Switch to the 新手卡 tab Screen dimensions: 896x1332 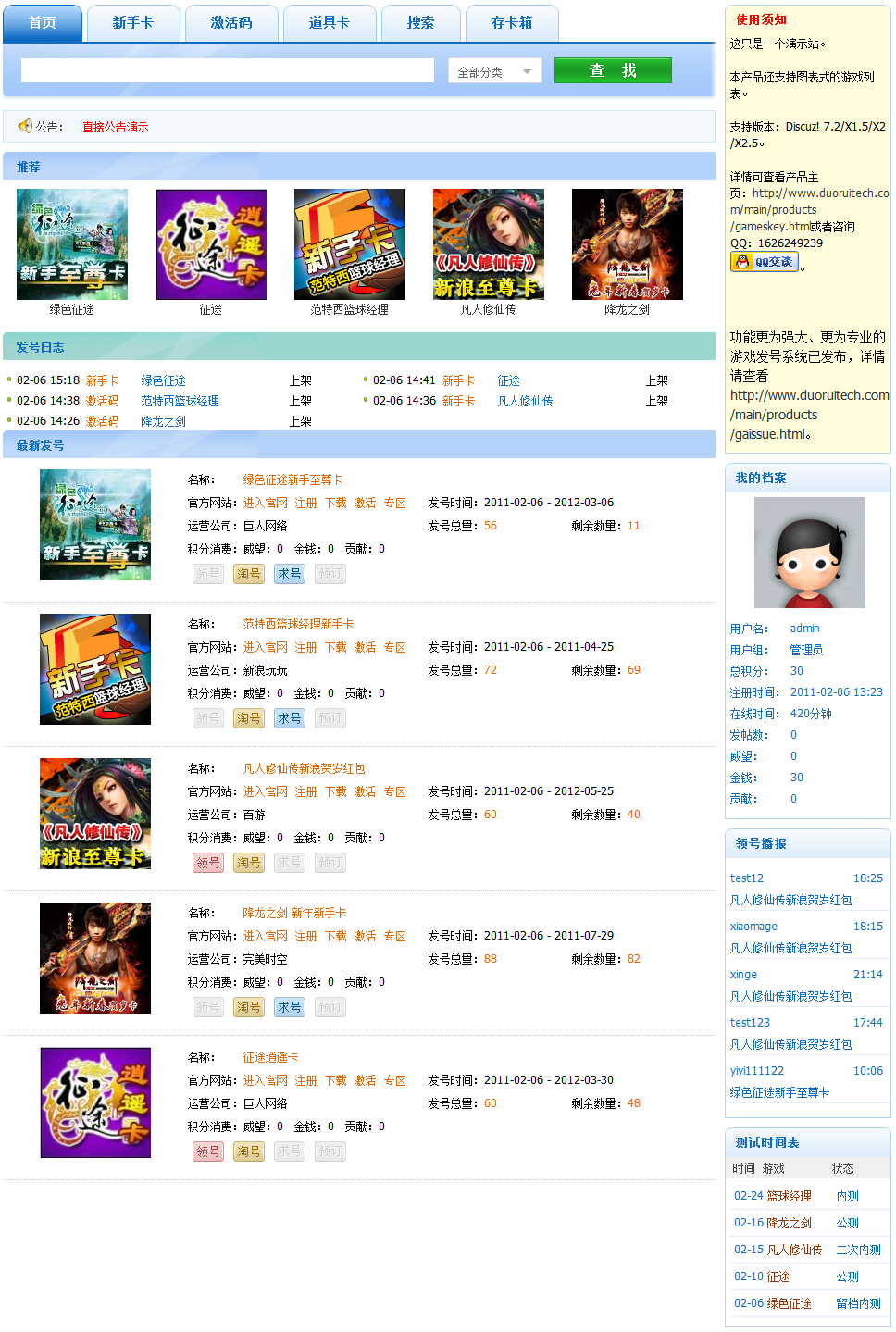point(133,23)
